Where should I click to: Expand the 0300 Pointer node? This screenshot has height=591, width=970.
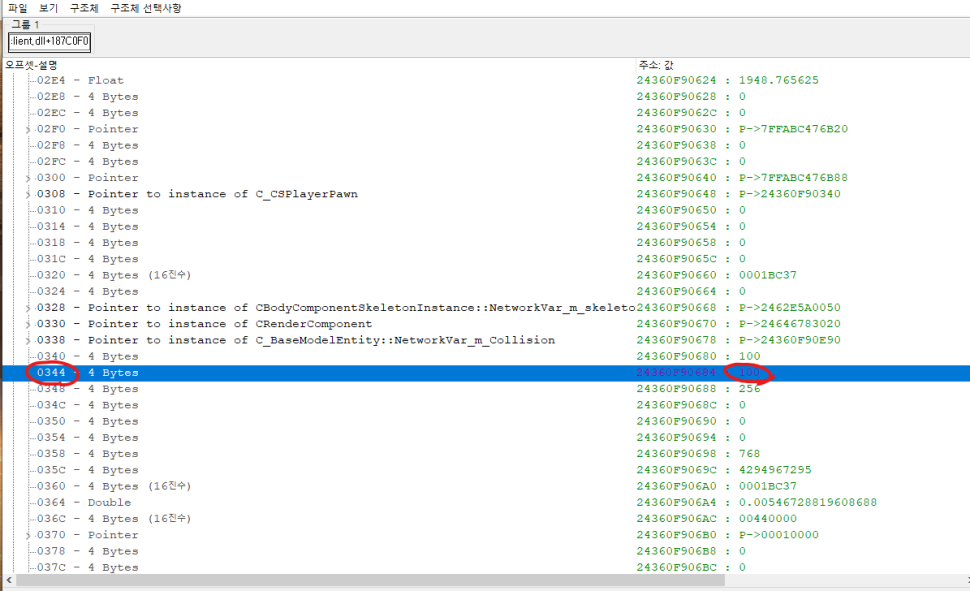(x=28, y=178)
